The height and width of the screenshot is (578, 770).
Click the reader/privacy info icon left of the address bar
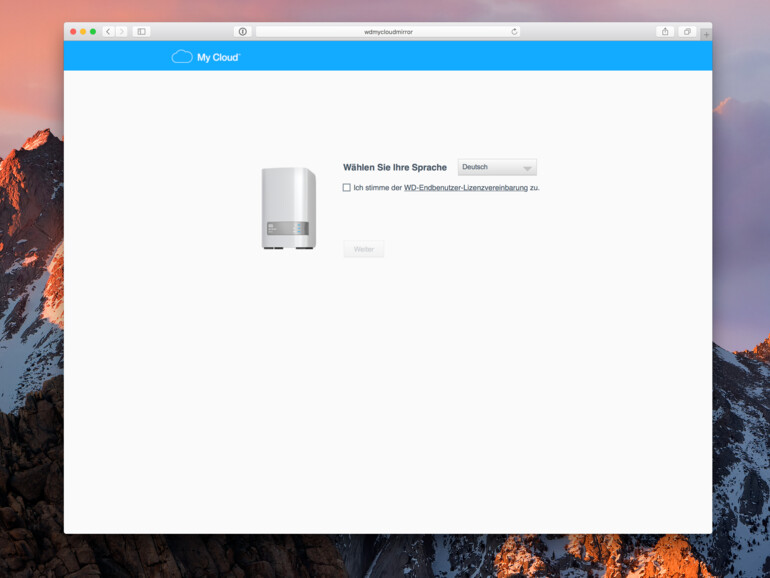[243, 31]
